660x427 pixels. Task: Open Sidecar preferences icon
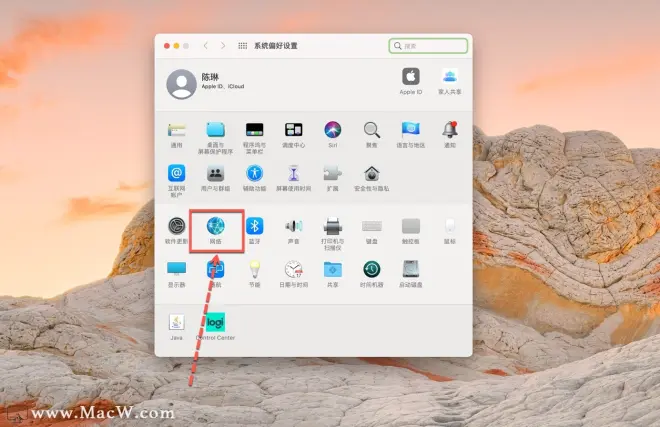point(216,269)
